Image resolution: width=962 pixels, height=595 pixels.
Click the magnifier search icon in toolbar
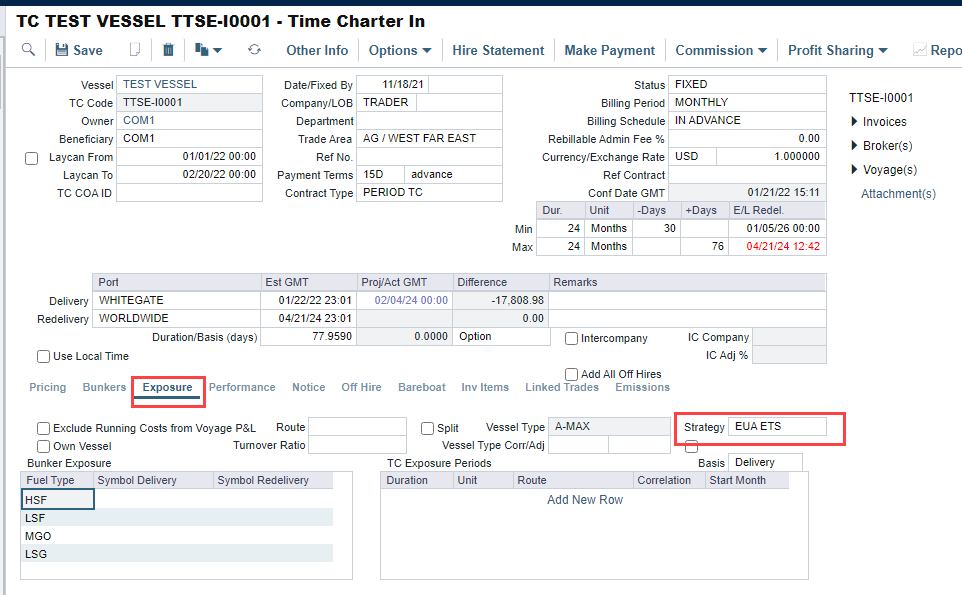pyautogui.click(x=28, y=50)
